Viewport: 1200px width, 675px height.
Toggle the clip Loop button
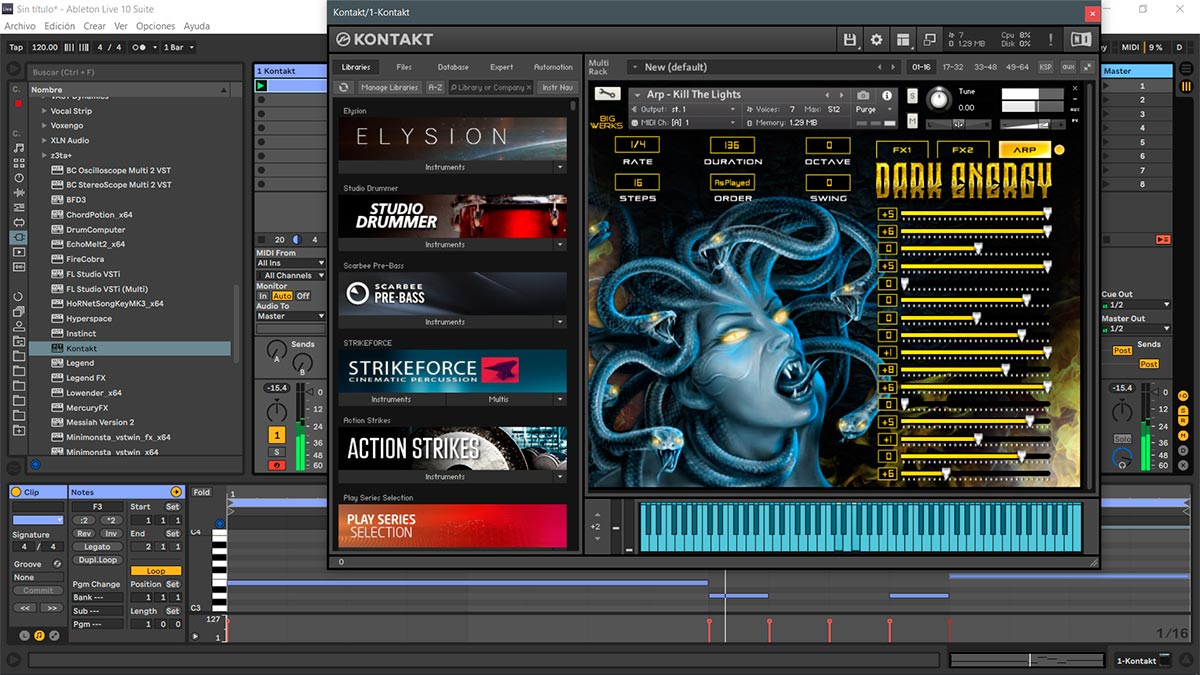coord(157,571)
